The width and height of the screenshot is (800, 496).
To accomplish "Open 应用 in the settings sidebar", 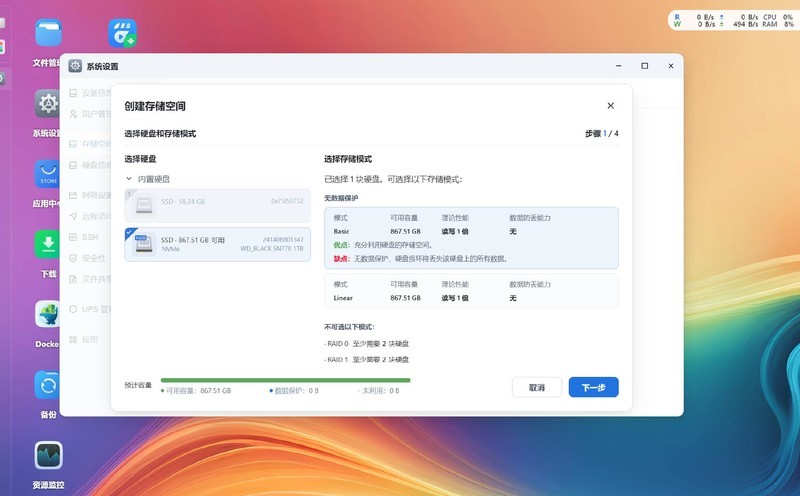I will click(85, 339).
